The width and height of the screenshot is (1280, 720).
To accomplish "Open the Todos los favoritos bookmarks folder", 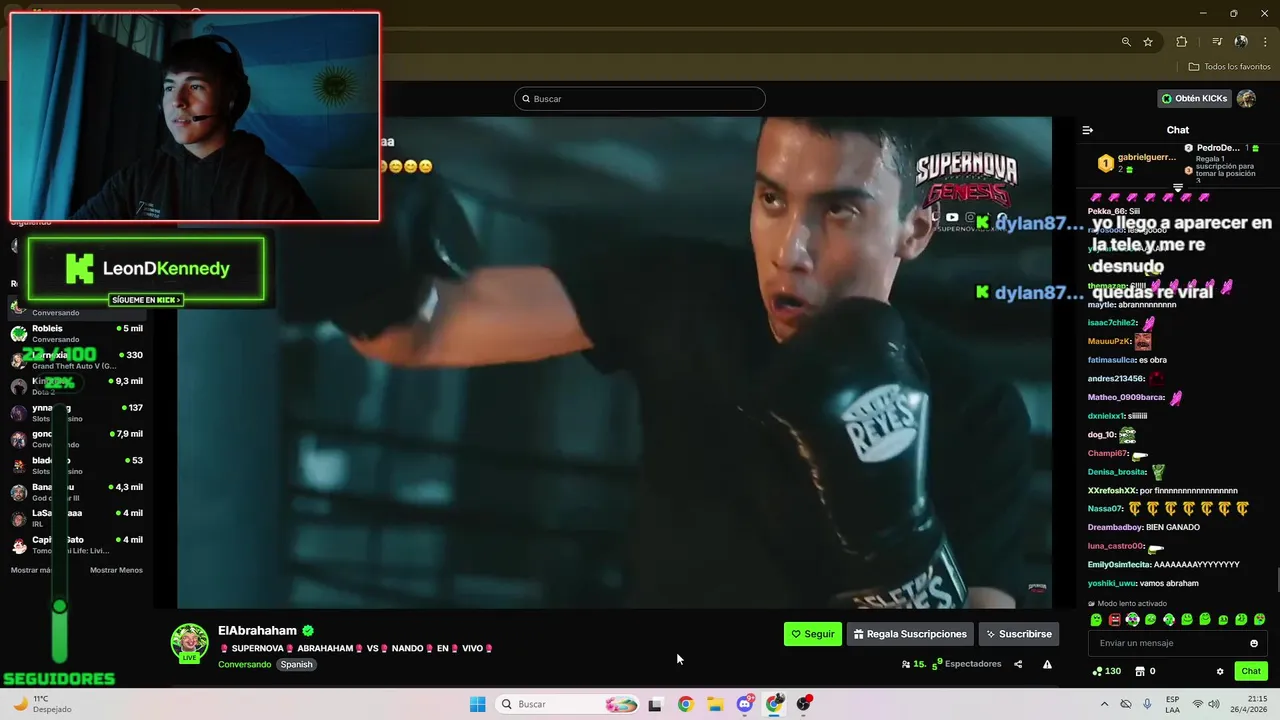I will point(1230,67).
